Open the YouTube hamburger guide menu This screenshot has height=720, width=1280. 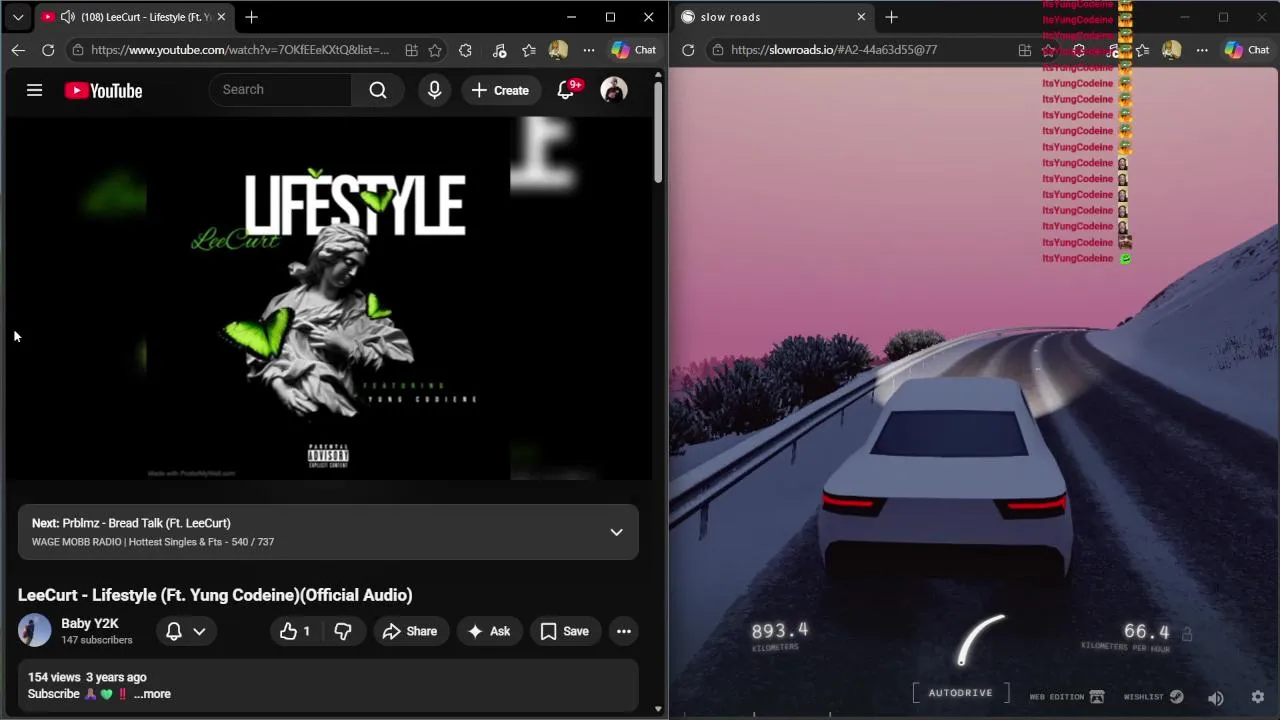click(x=34, y=90)
